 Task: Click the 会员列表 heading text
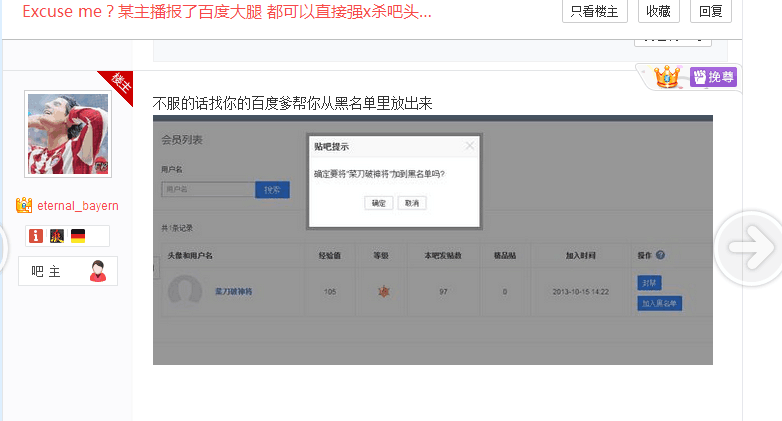click(182, 140)
